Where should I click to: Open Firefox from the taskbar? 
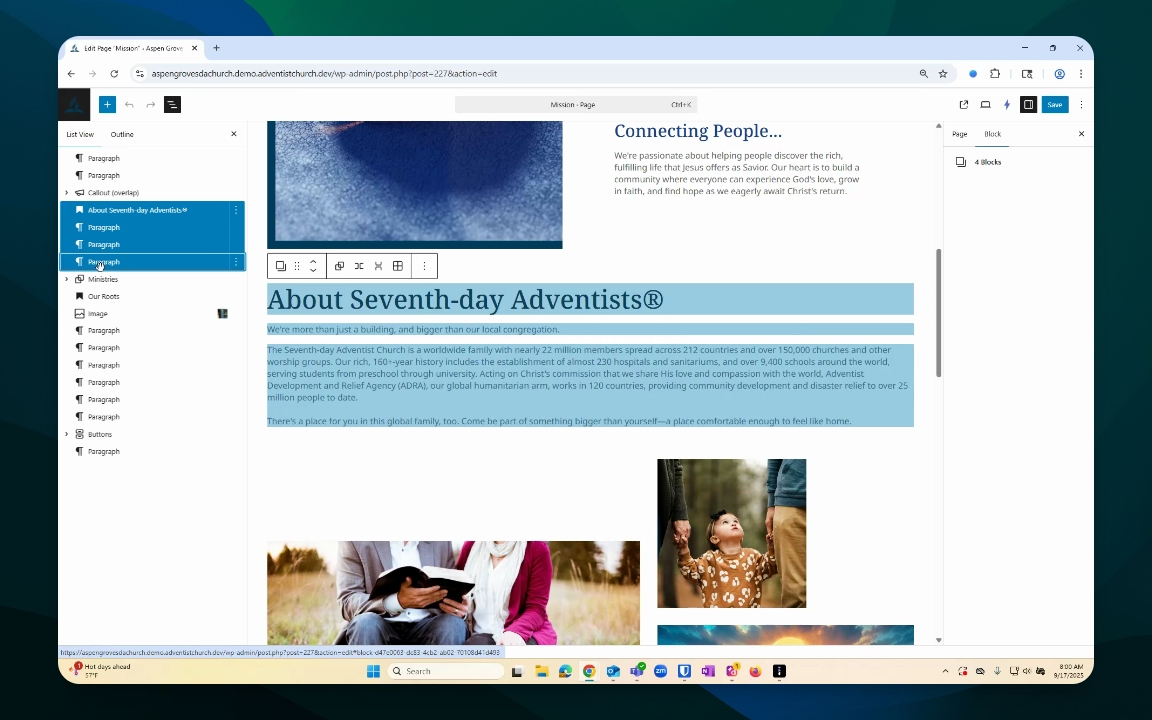(755, 671)
